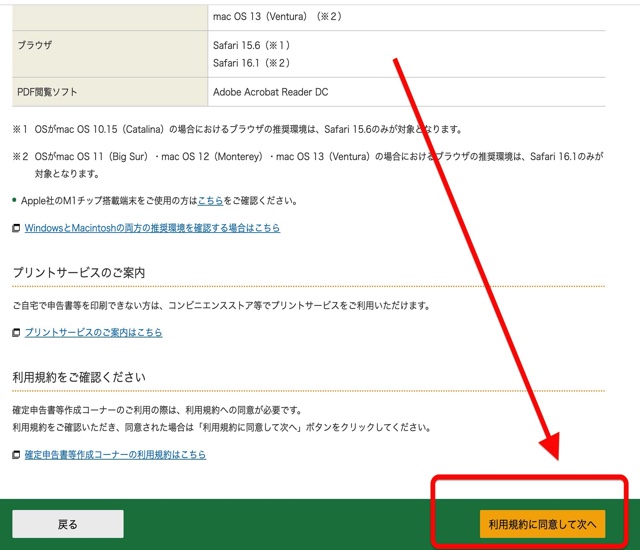
Task: Click the window icon beside the プリントサービス link
Action: (x=16, y=333)
